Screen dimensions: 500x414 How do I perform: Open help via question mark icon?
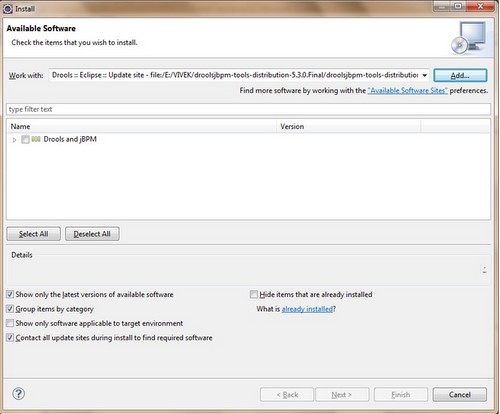19,394
